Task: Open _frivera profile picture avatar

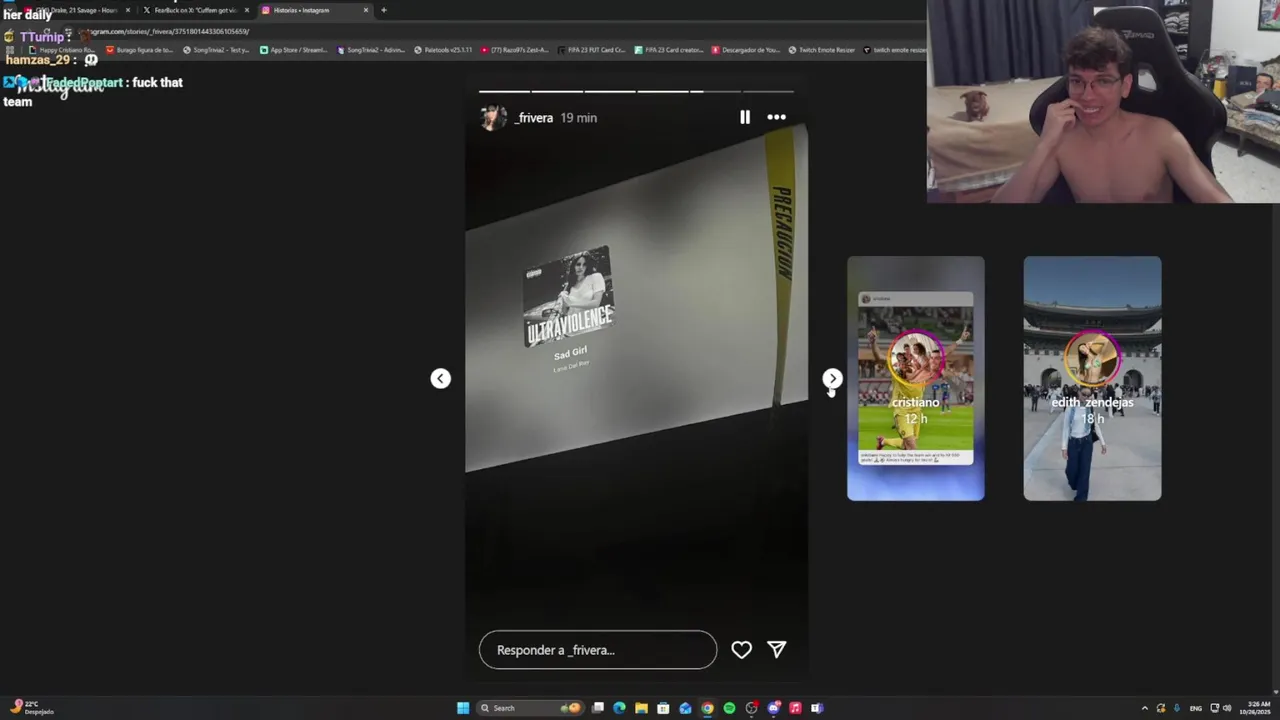Action: [493, 118]
